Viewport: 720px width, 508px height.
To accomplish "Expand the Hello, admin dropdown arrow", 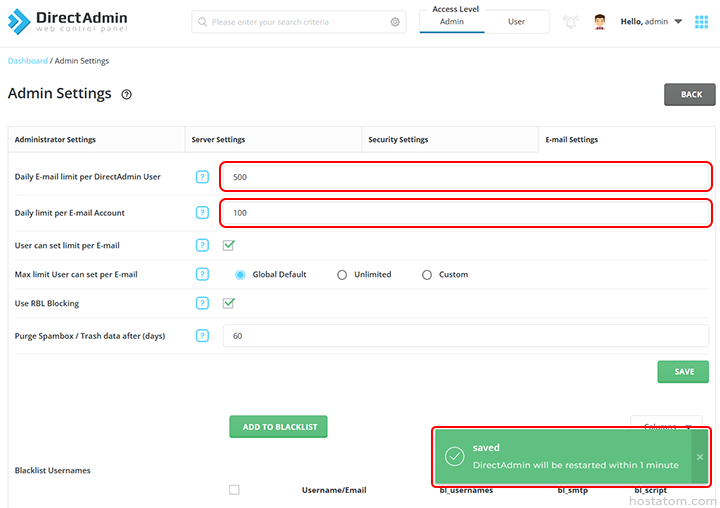I will coord(678,22).
